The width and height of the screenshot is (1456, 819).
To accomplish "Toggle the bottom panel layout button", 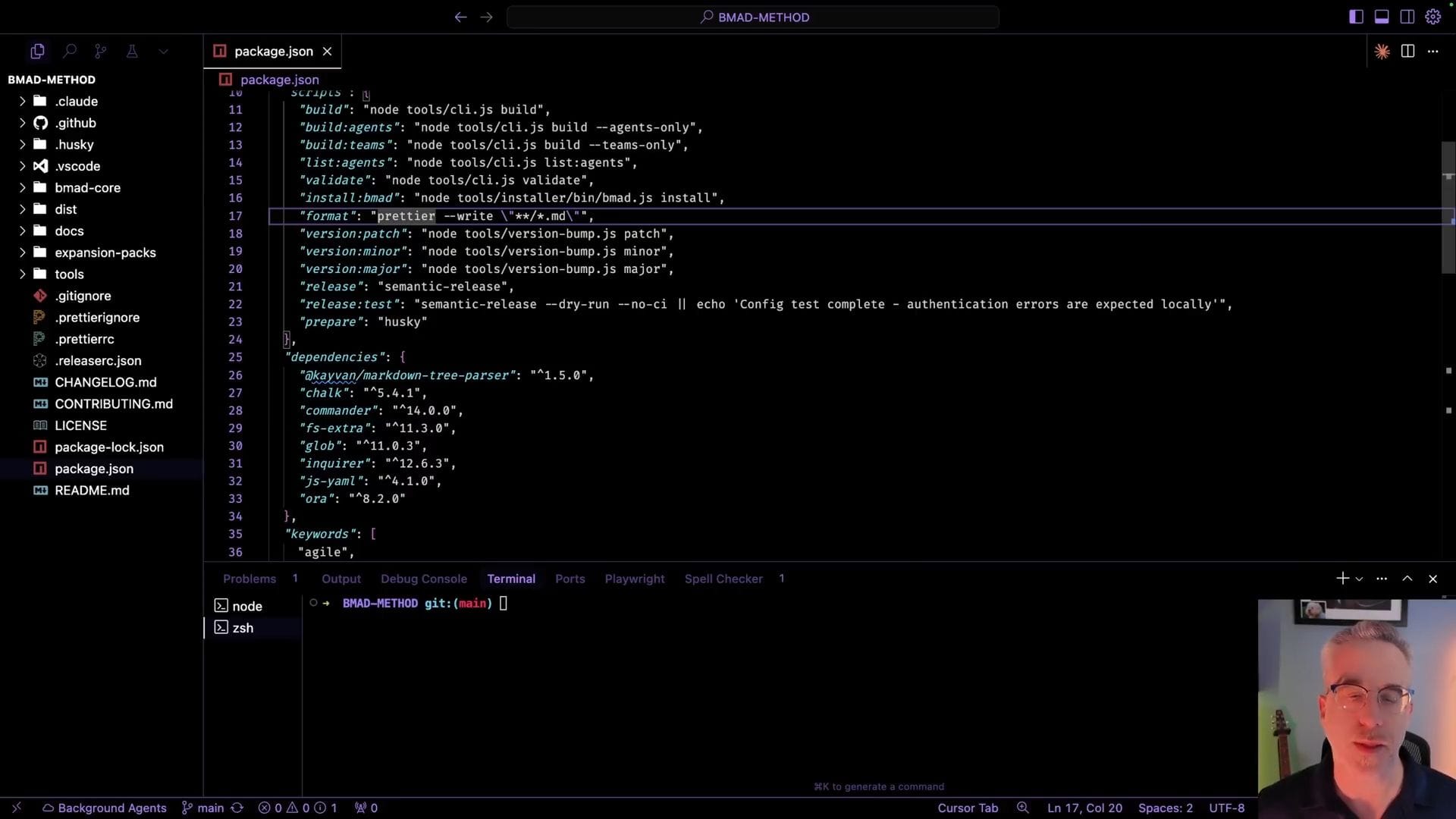I will [1382, 17].
